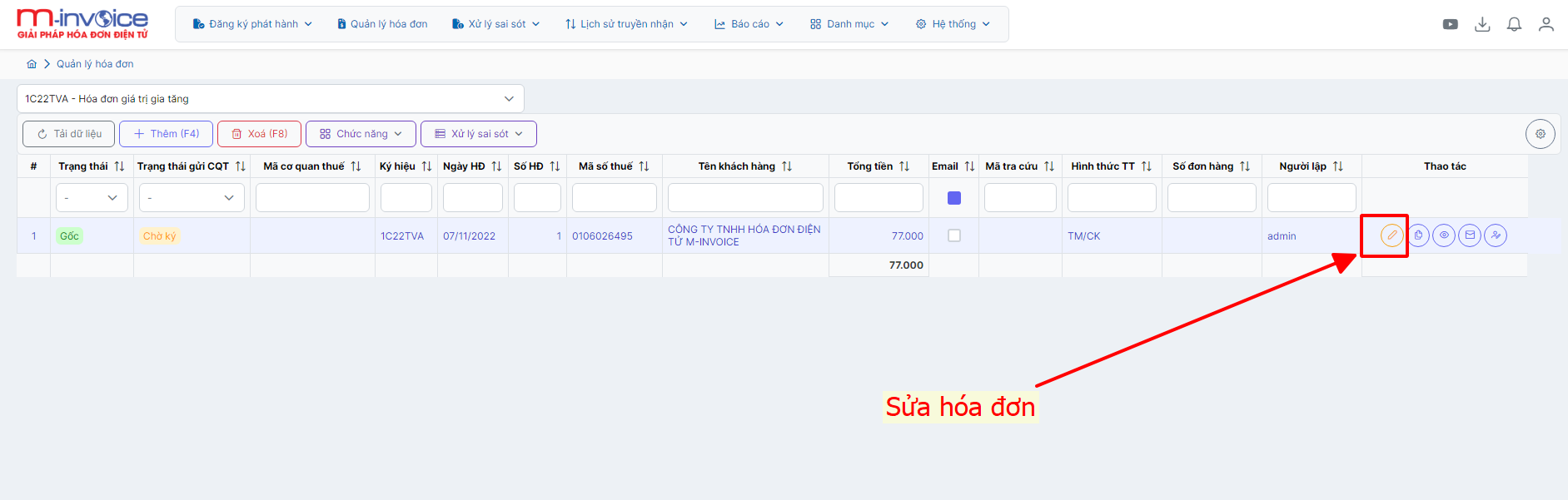Open invoice type dropdown 1C22TVA
This screenshot has width=1568, height=500.
tap(271, 99)
